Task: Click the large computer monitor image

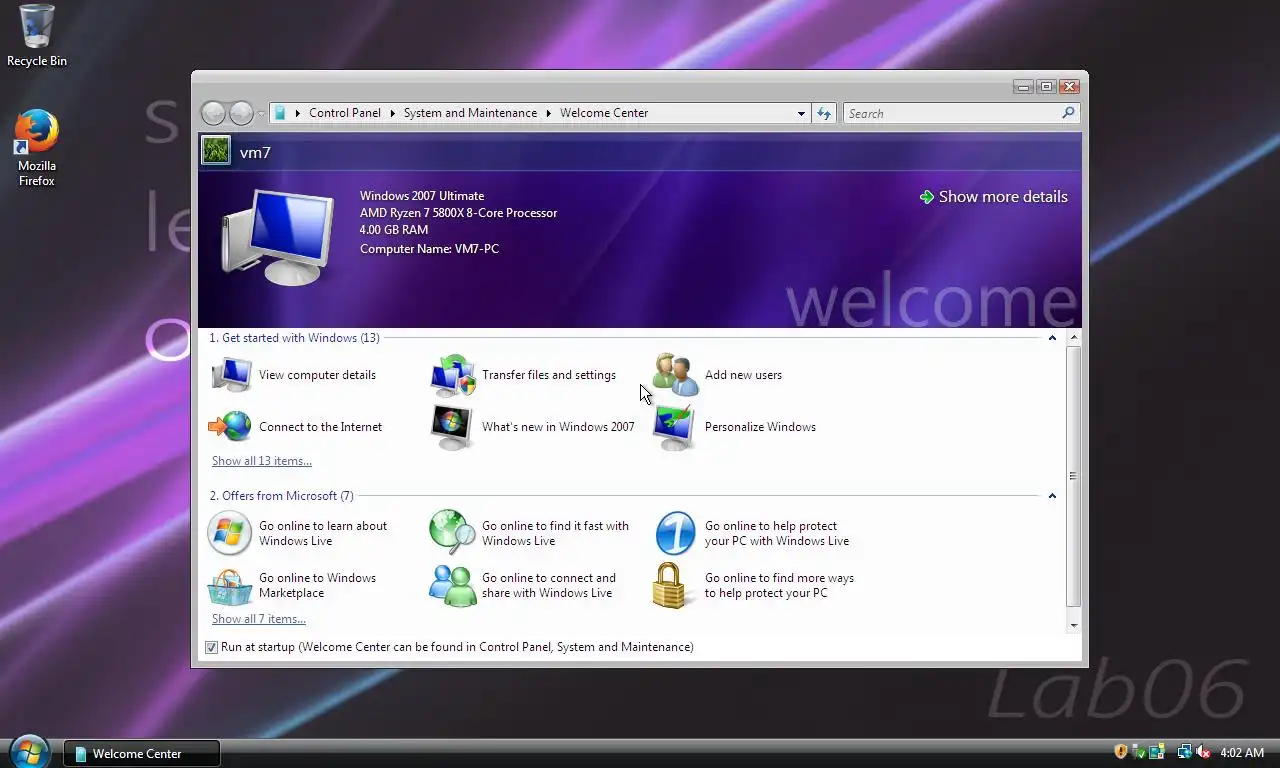Action: [x=278, y=238]
